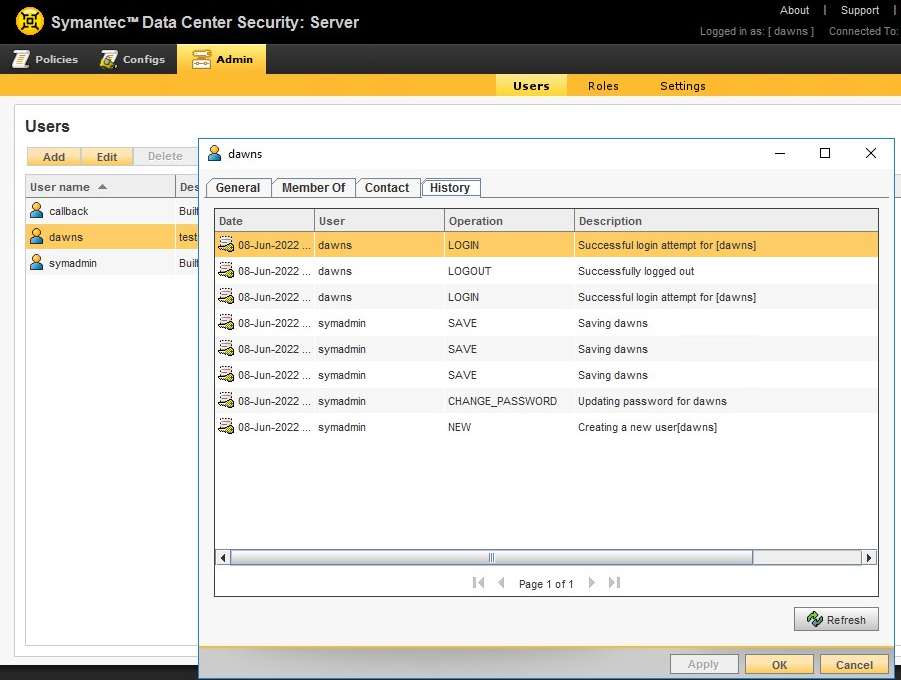Click the scroll right arrow
Screen dimensions: 901x680
[868, 557]
